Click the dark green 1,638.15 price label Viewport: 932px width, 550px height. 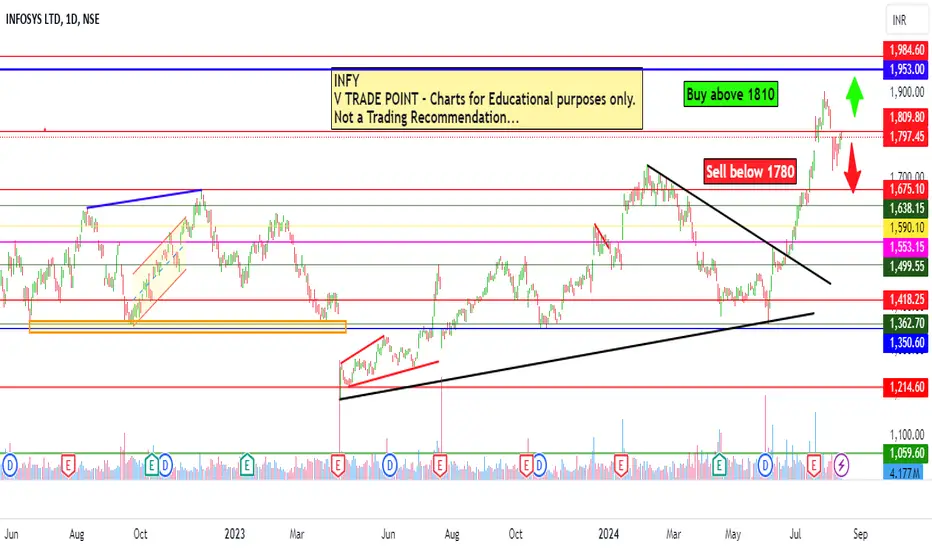tap(906, 208)
